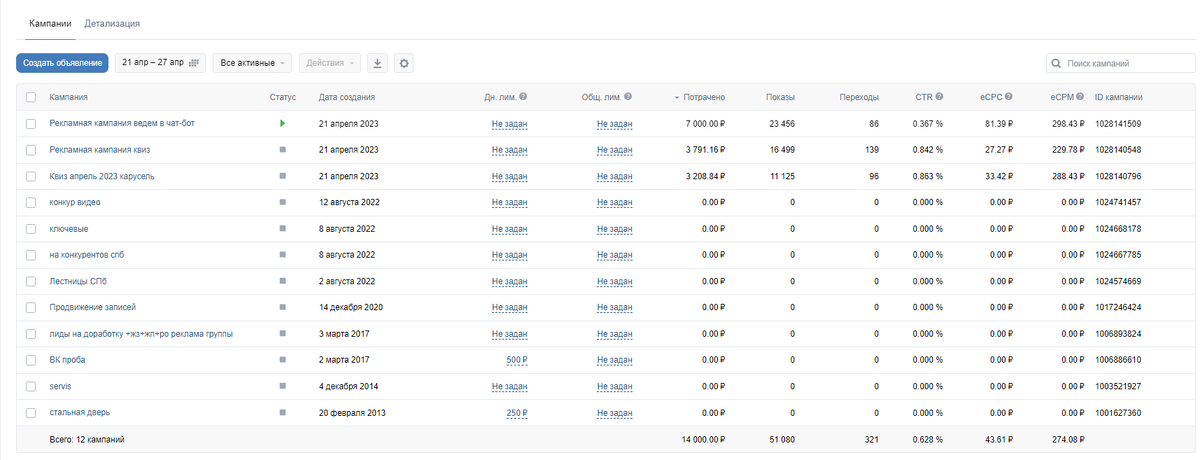Image resolution: width=1200 pixels, height=460 pixels.
Task: Sort by Переходы column header
Action: pyautogui.click(x=859, y=97)
